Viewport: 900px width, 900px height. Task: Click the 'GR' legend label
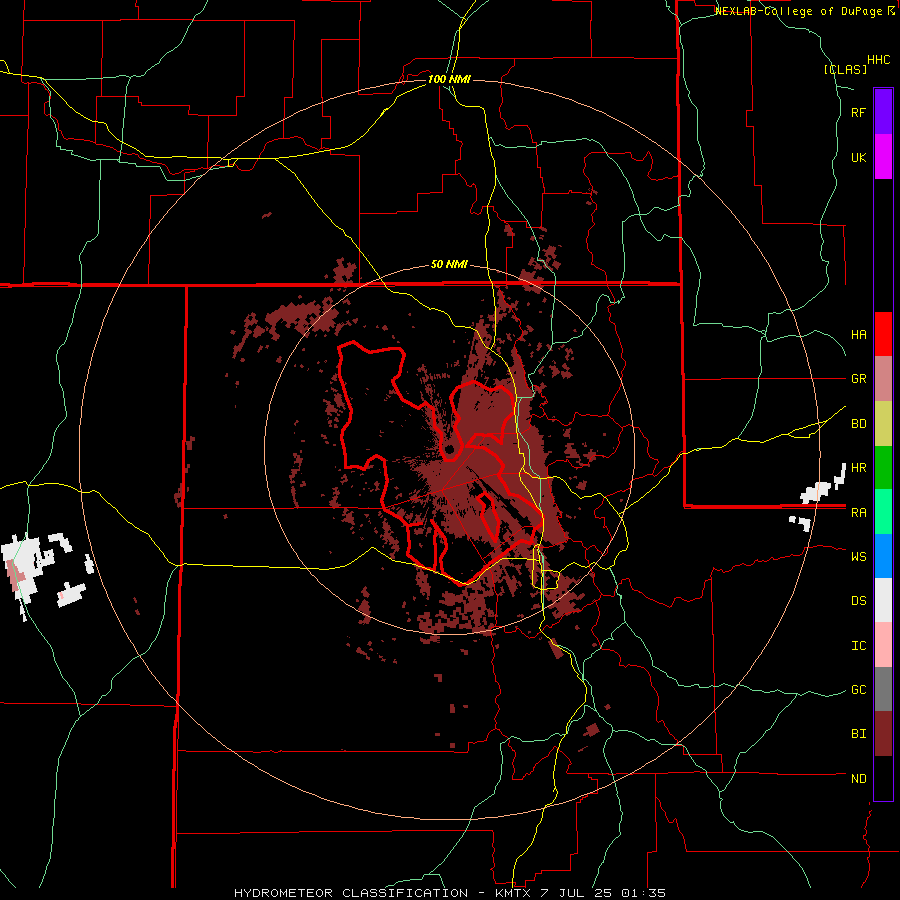859,379
